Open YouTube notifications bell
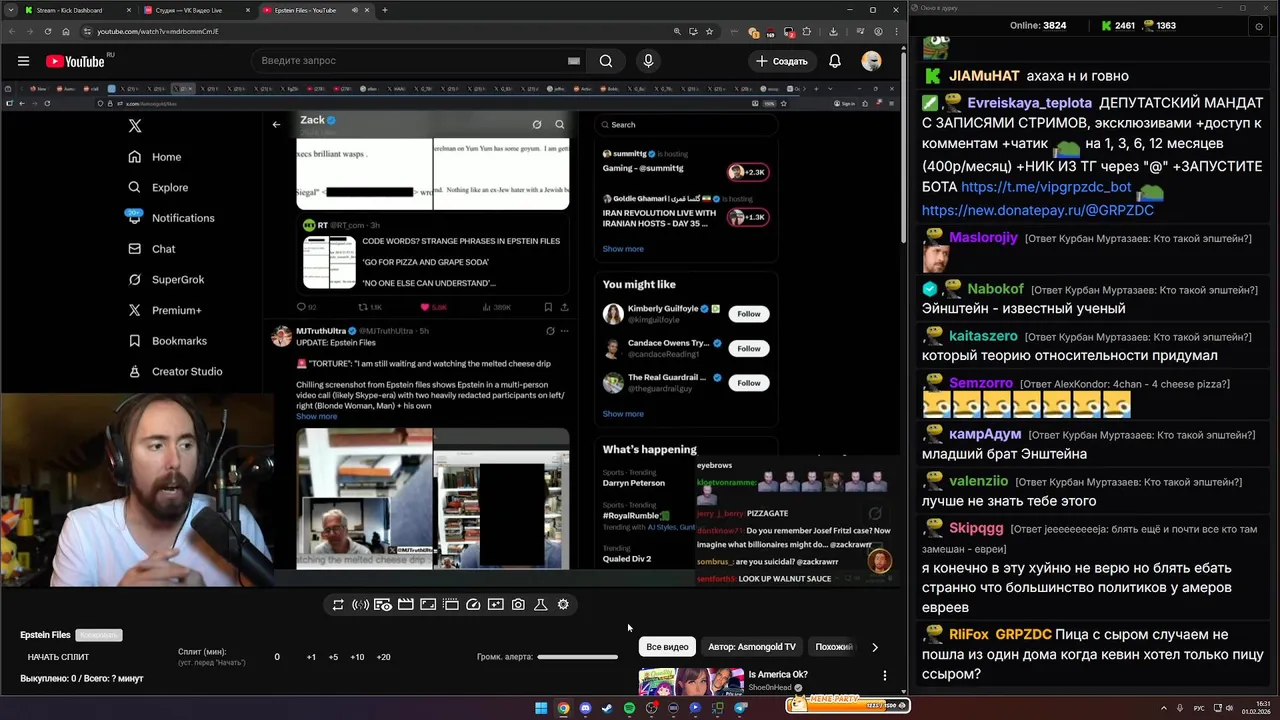The image size is (1280, 720). (x=834, y=61)
